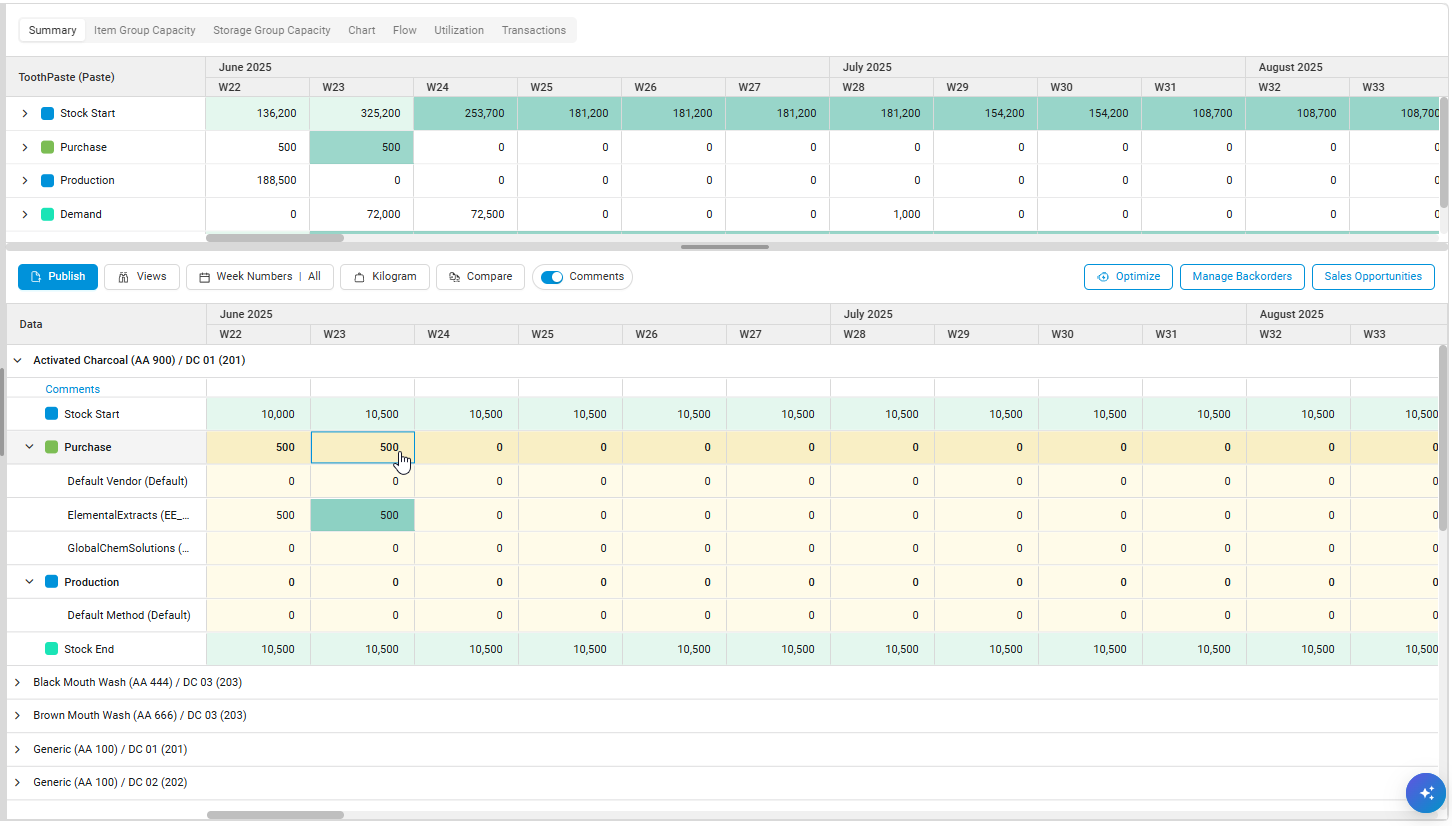Expand the Stock Start row in the summary
The height and width of the screenshot is (826, 1452).
[x=25, y=113]
